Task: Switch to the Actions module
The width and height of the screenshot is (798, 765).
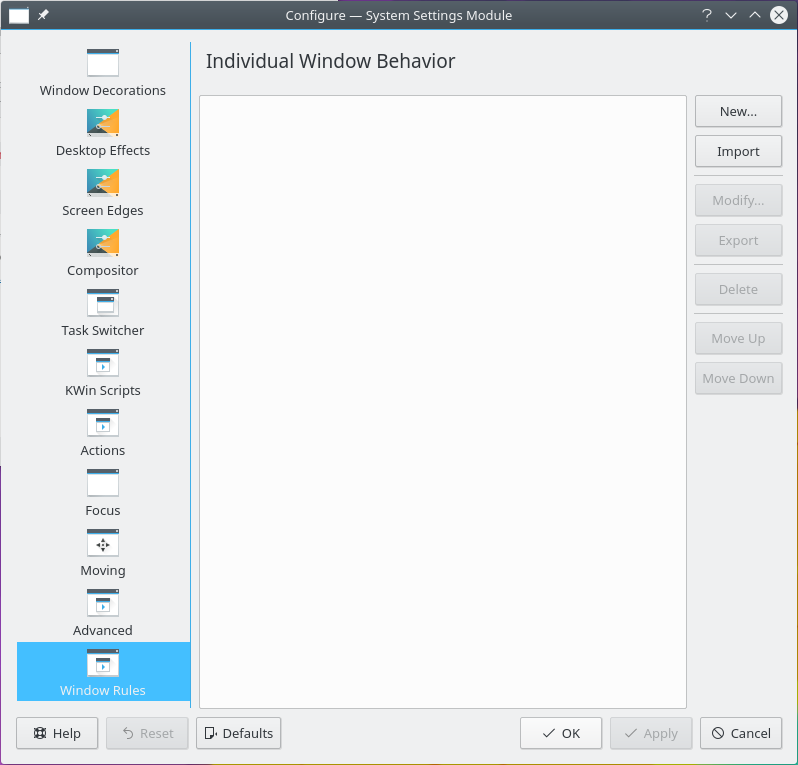Action: [103, 432]
